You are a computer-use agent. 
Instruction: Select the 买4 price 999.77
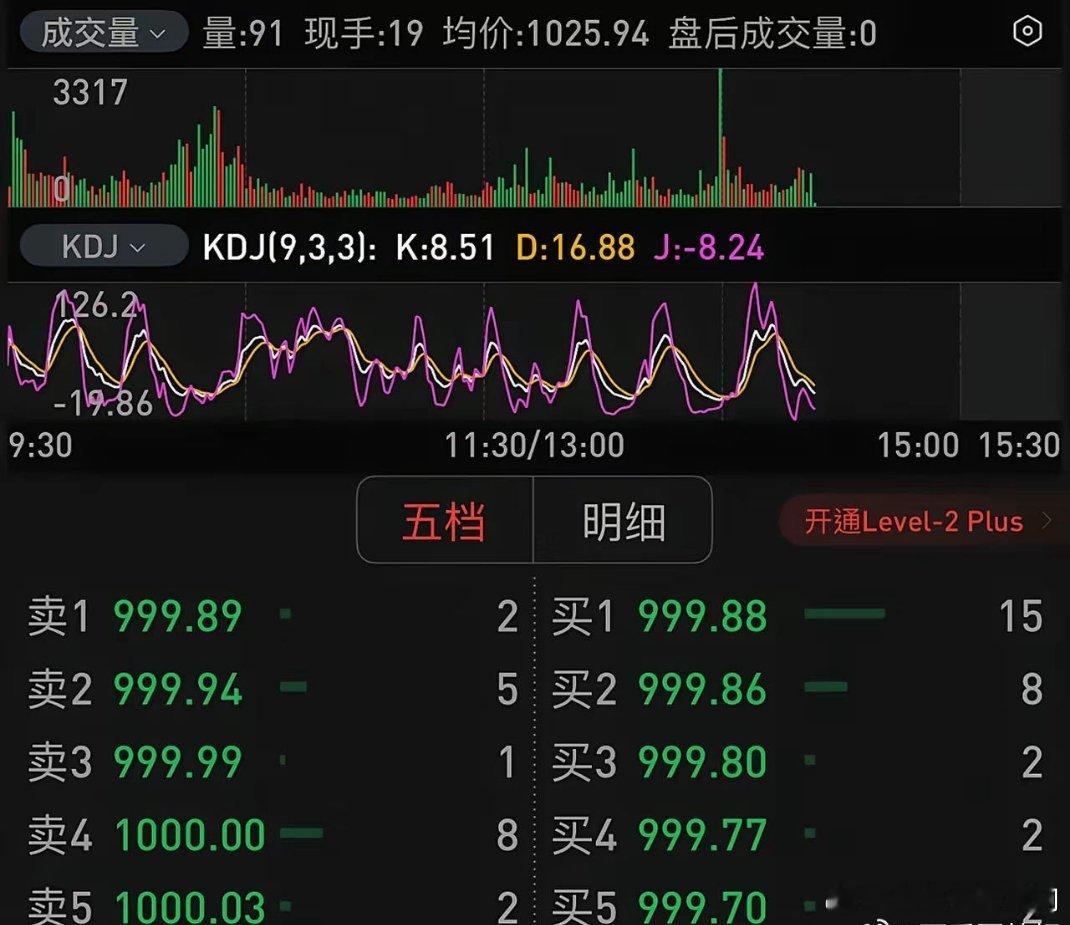point(702,835)
